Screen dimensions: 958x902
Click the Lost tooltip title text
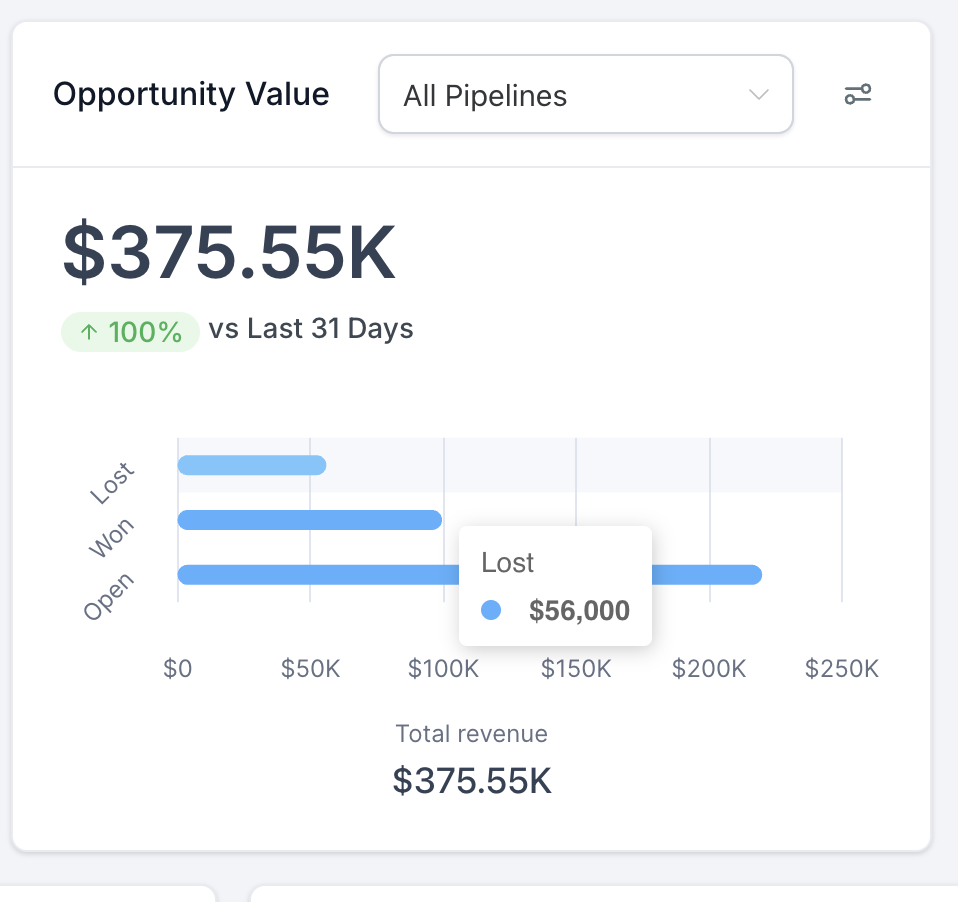point(508,563)
